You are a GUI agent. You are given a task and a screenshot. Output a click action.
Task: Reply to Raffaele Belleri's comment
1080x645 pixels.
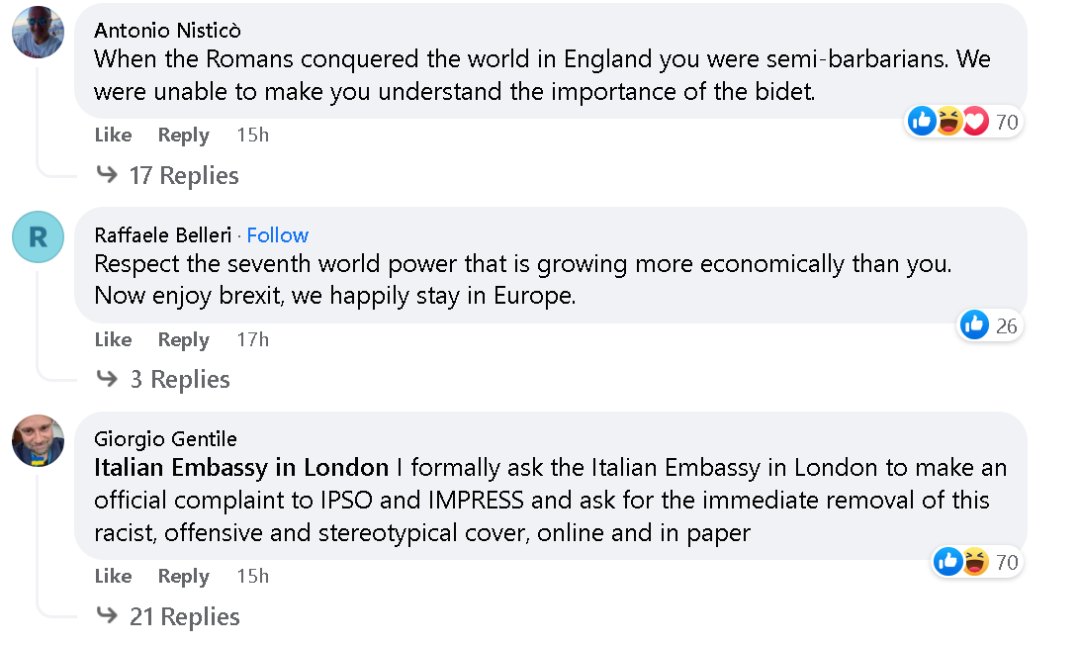point(183,340)
